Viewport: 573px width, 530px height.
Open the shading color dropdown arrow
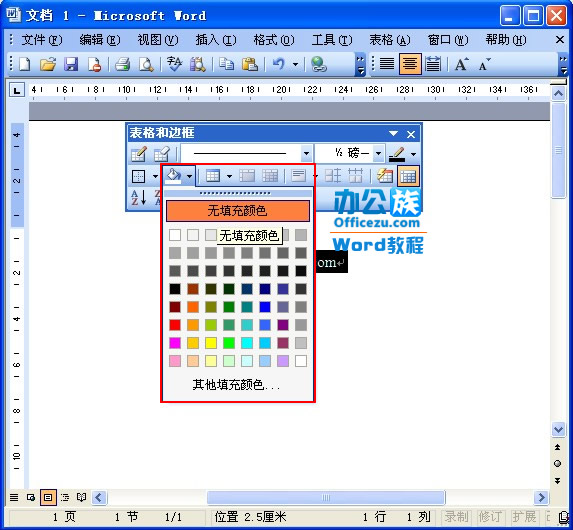coord(189,176)
